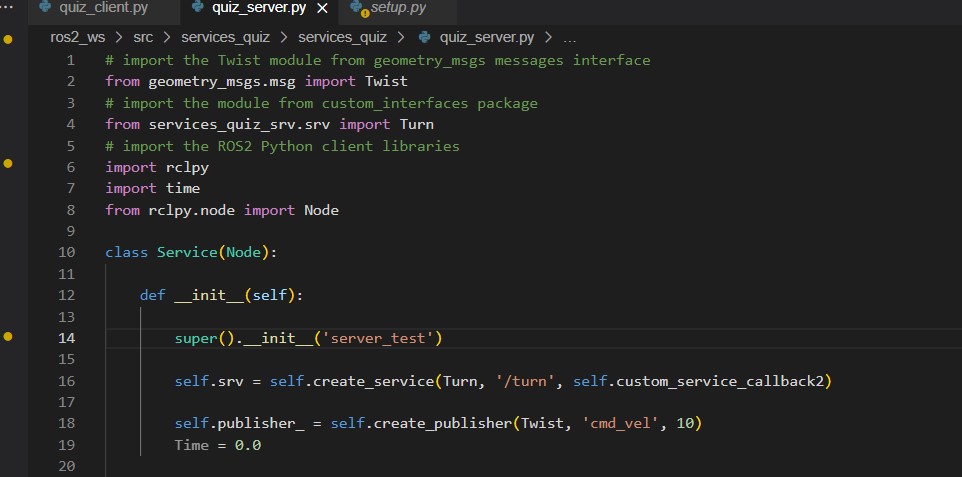962x477 pixels.
Task: Click 'custom_service_callback2' on line 16
Action: tap(720, 381)
